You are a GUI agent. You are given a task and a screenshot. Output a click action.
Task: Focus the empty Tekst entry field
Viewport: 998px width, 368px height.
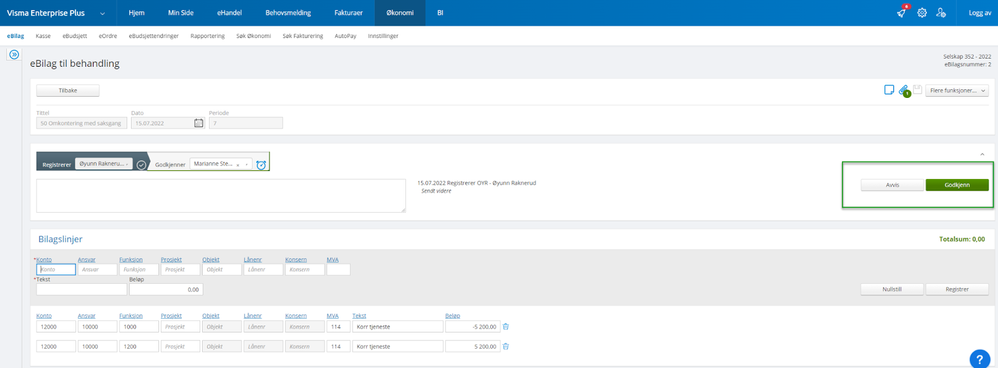[x=81, y=289]
